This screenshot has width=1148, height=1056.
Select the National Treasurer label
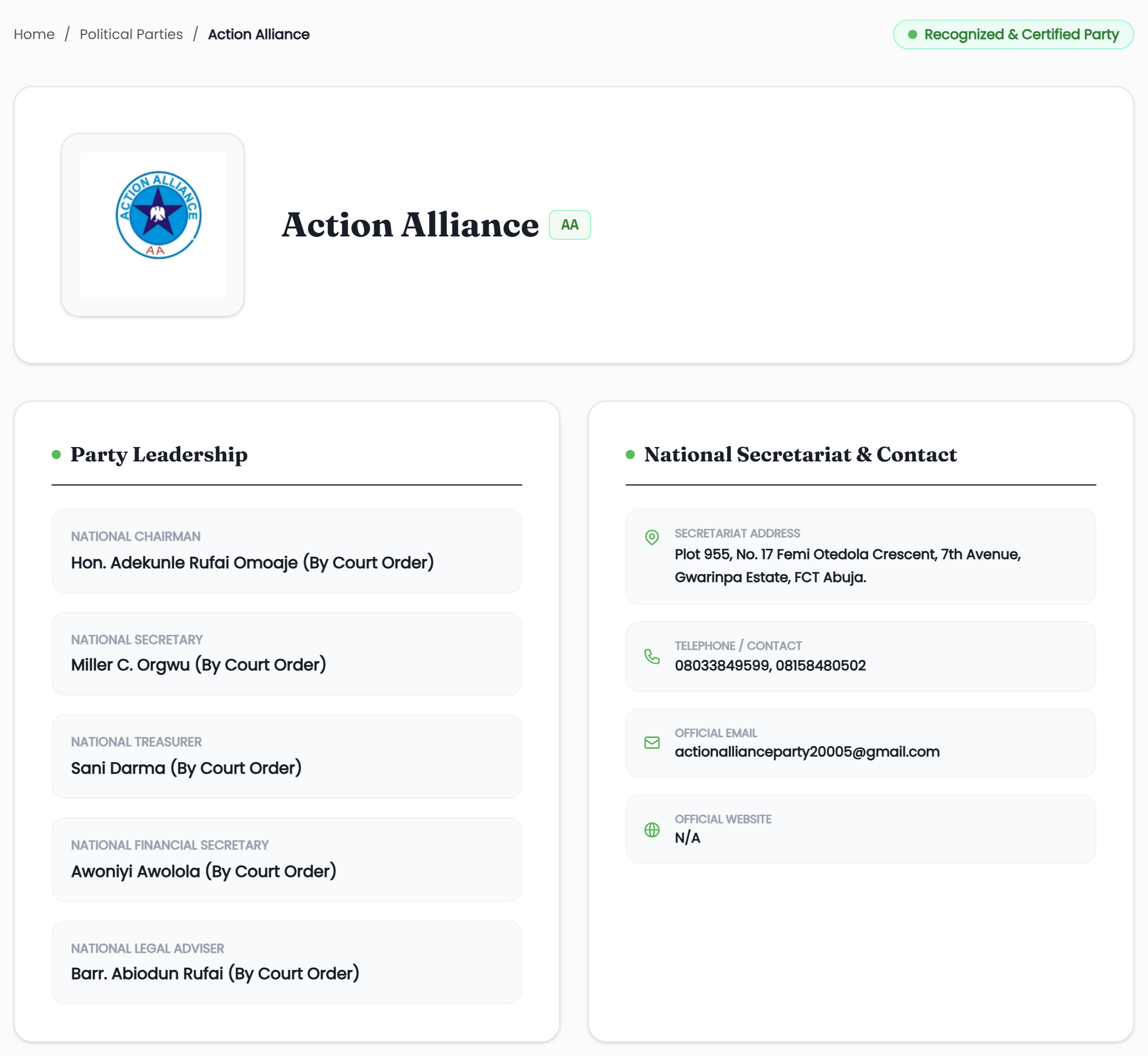pyautogui.click(x=136, y=742)
